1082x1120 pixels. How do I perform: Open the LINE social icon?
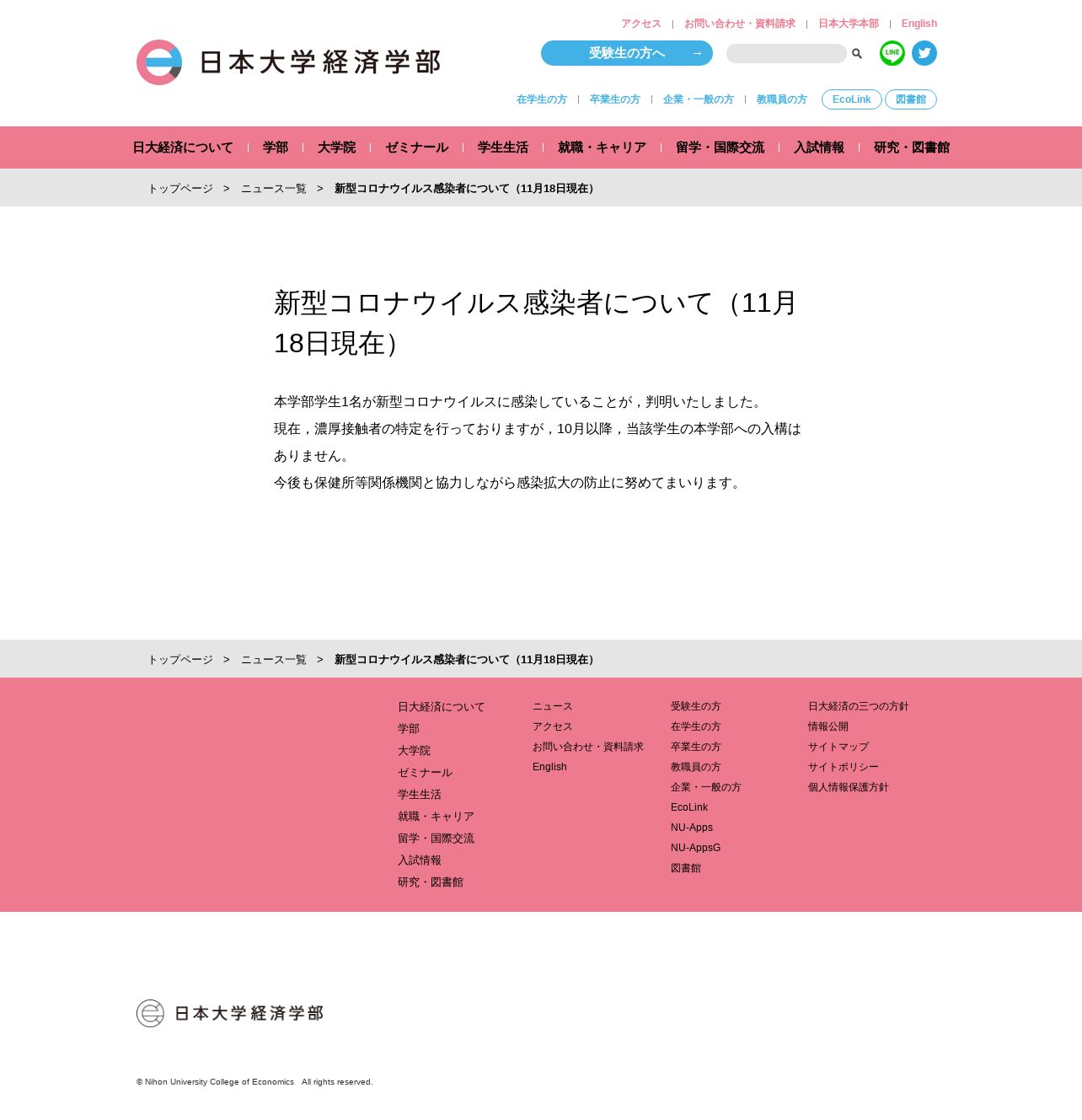point(892,53)
